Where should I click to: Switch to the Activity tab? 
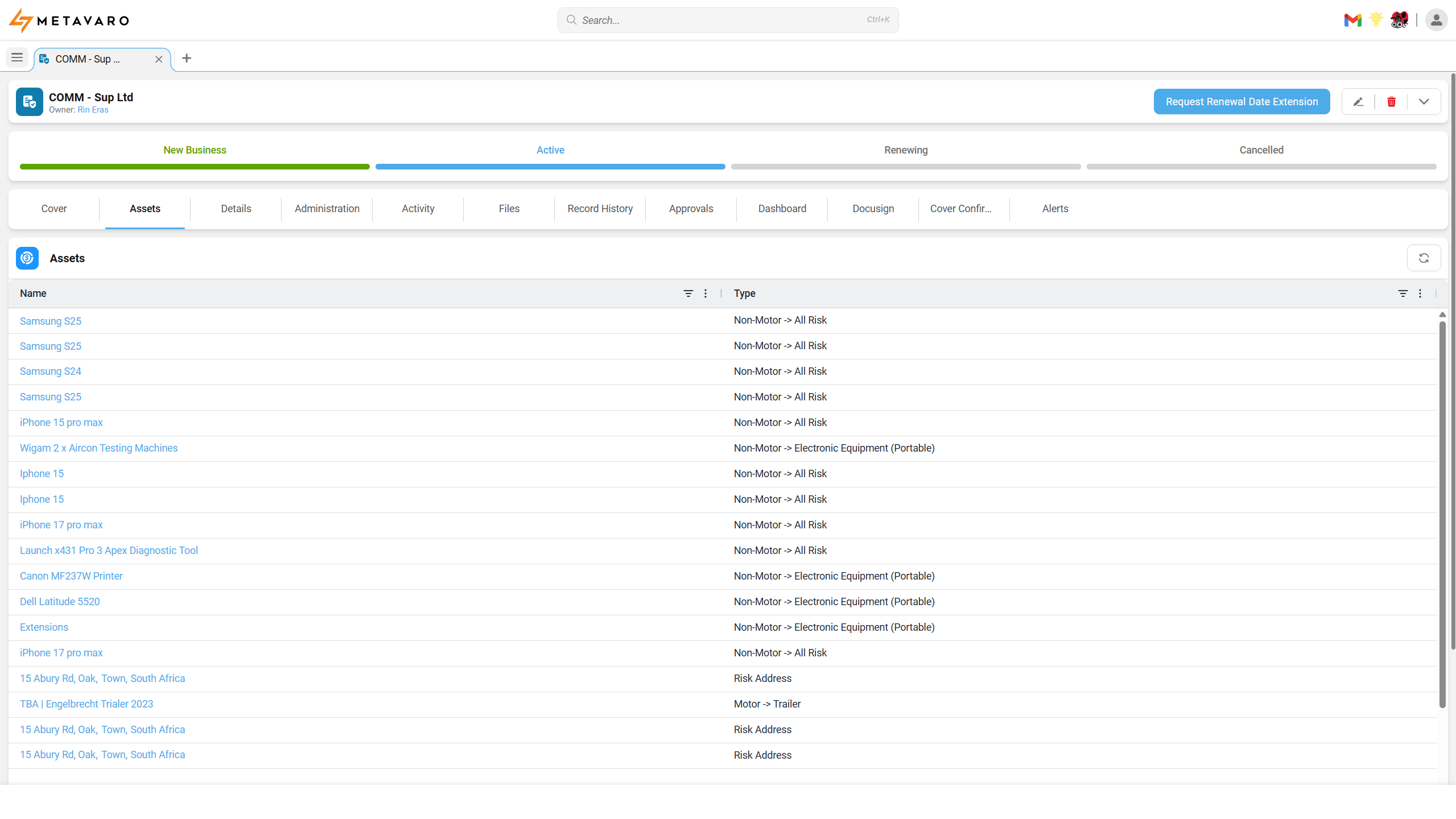418,209
